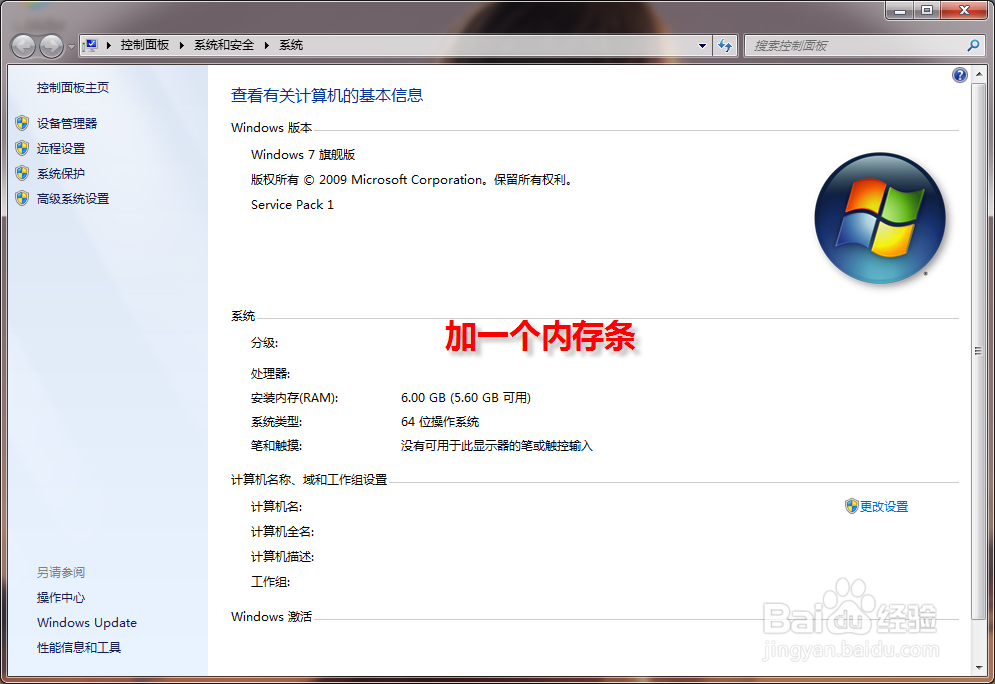This screenshot has height=684, width=995.
Task: Open 控制面板 breadcrumb in address bar
Action: [145, 45]
